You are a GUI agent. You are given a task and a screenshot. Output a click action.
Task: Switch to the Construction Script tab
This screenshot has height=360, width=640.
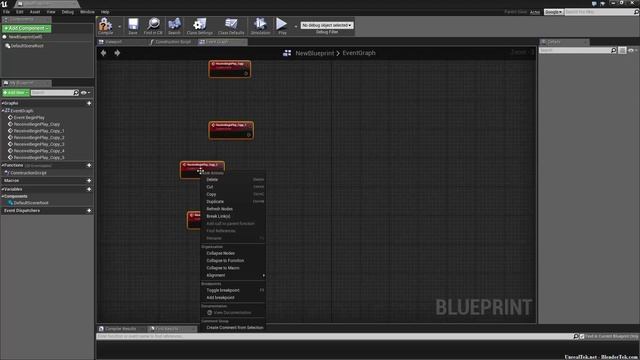click(x=172, y=42)
